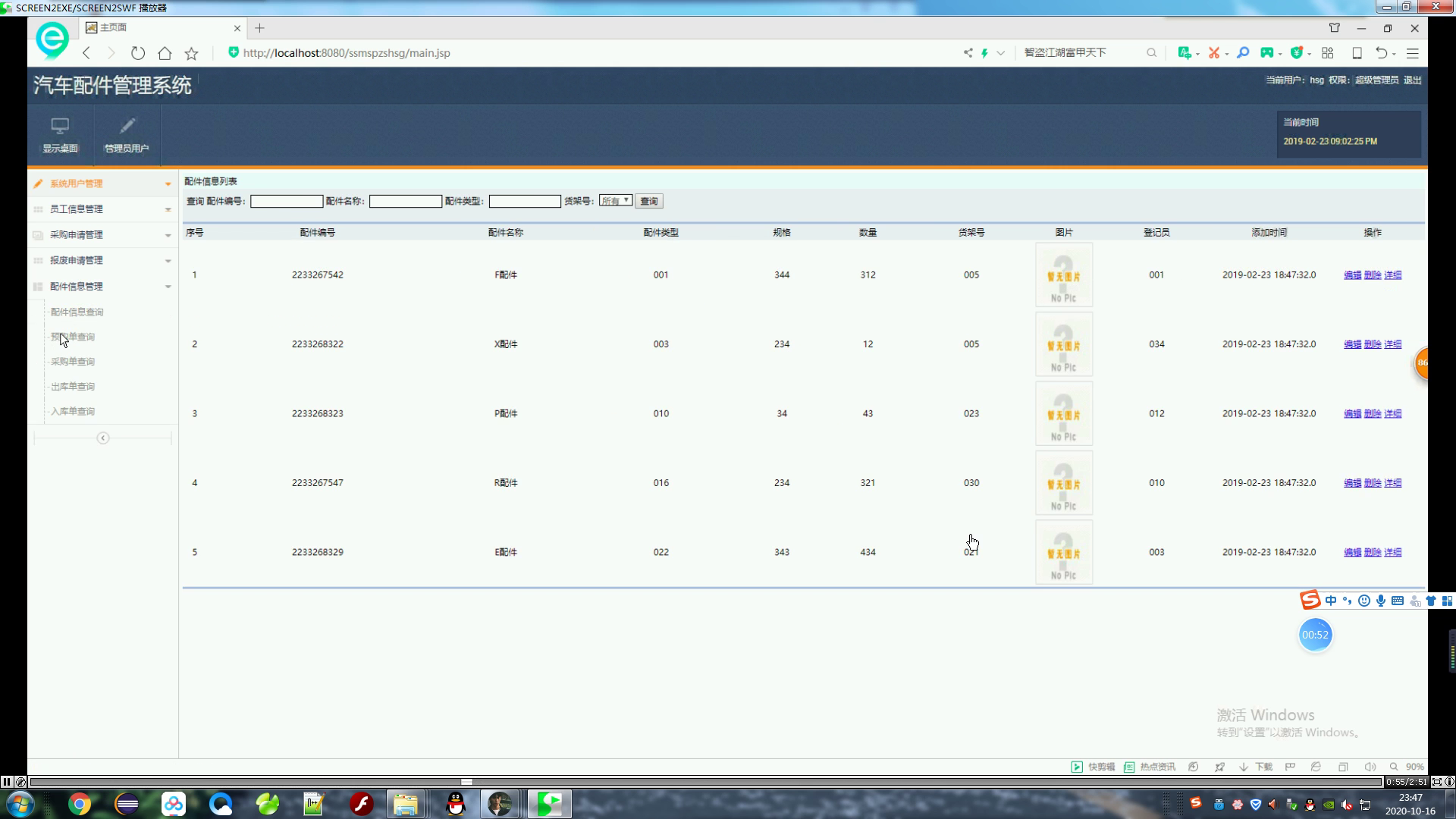Viewport: 1456px width, 819px height.
Task: Click the Windows Start button
Action: click(20, 804)
